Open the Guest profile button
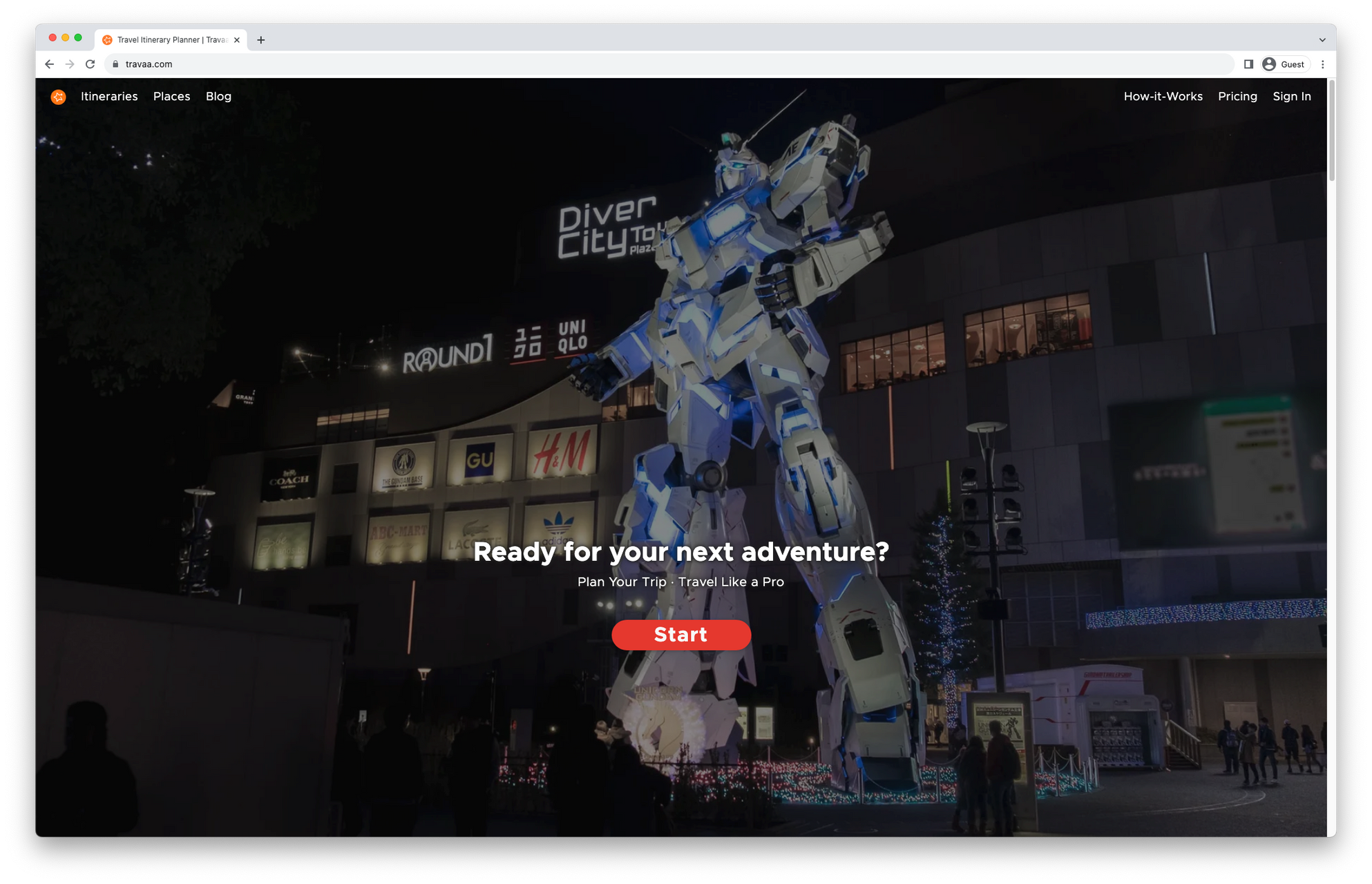 1285,64
